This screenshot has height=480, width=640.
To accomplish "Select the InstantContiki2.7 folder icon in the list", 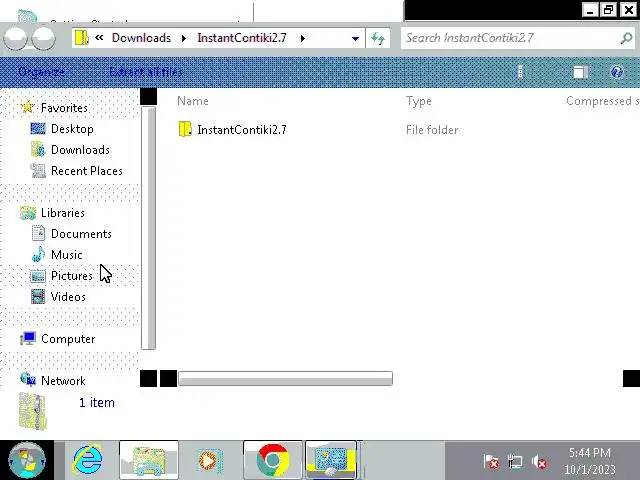I will 185,129.
